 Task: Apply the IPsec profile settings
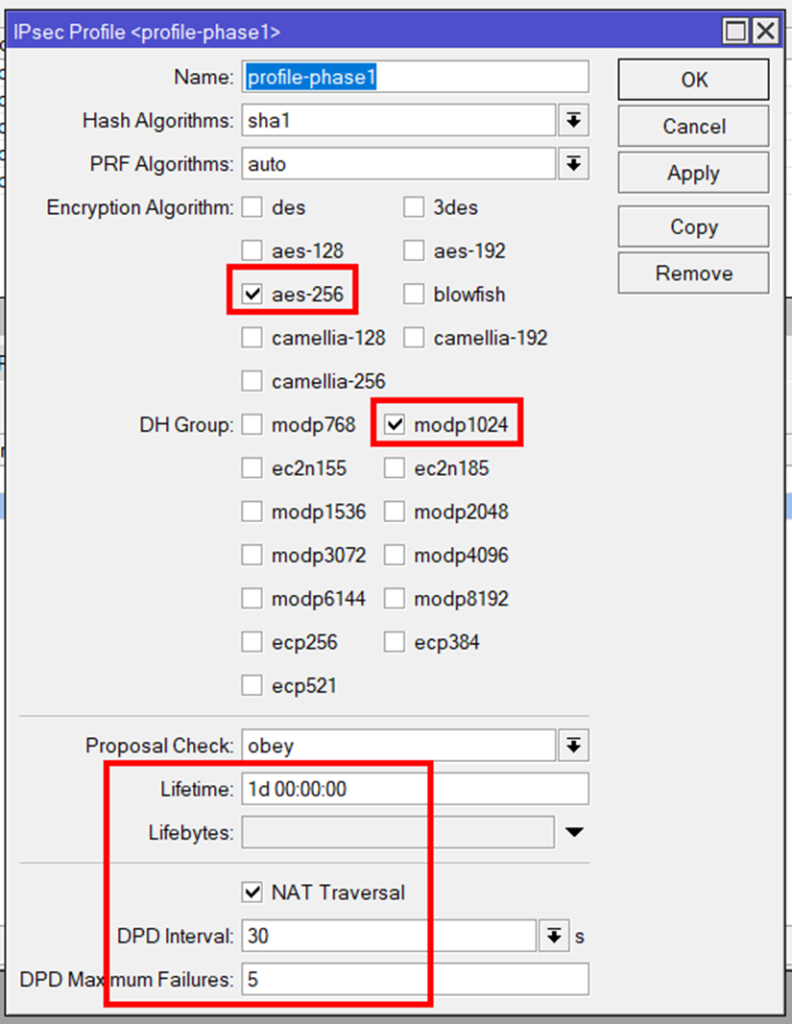(693, 173)
